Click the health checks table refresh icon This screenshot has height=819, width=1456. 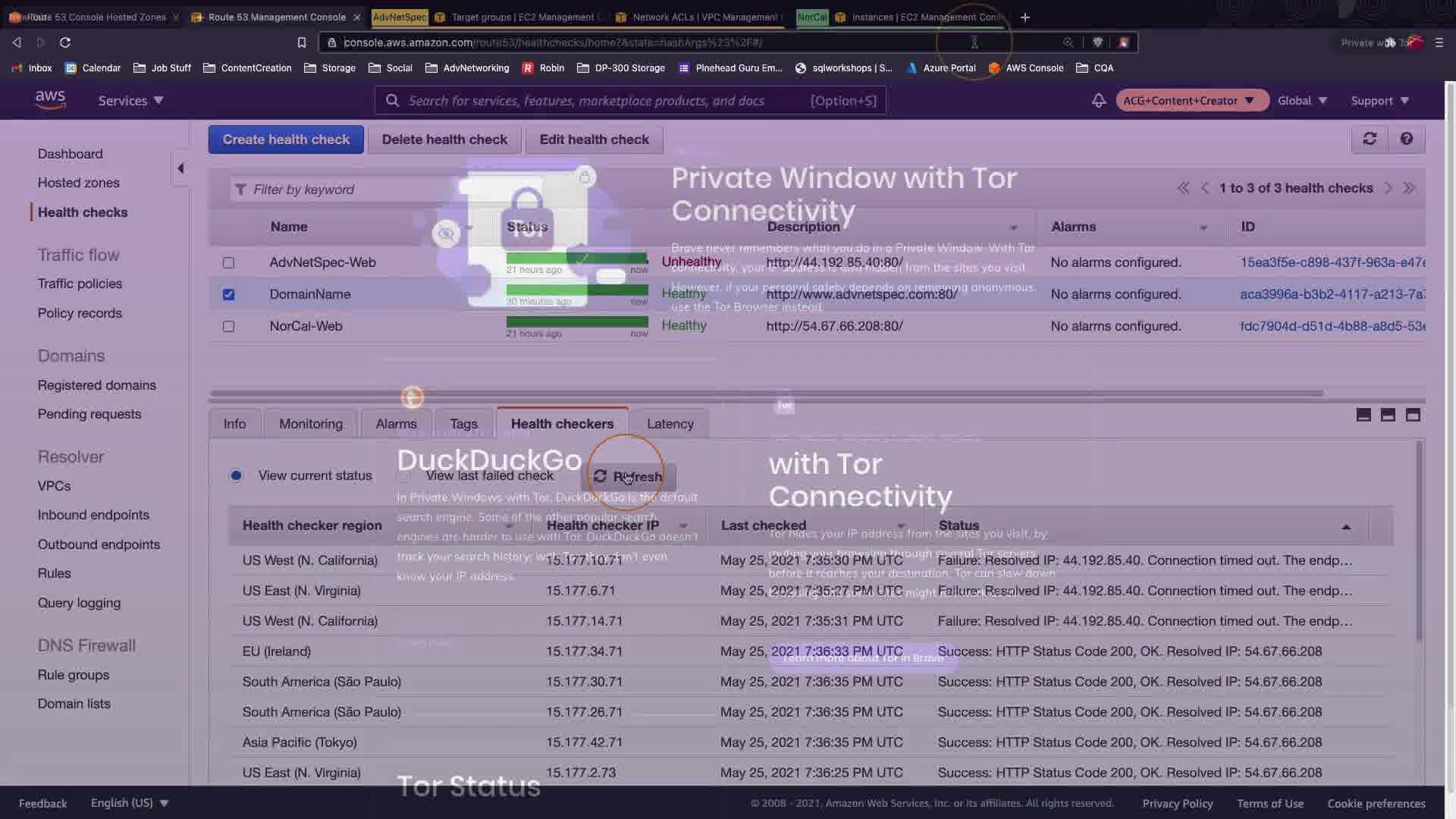tap(1370, 140)
